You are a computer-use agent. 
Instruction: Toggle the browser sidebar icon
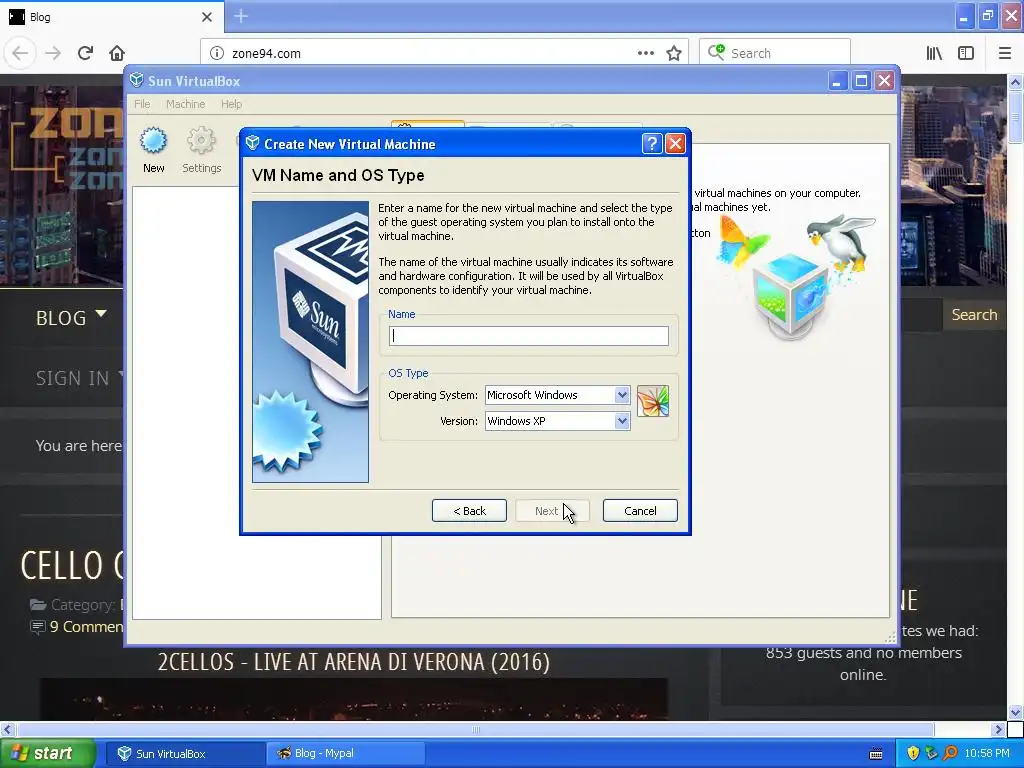coord(966,54)
